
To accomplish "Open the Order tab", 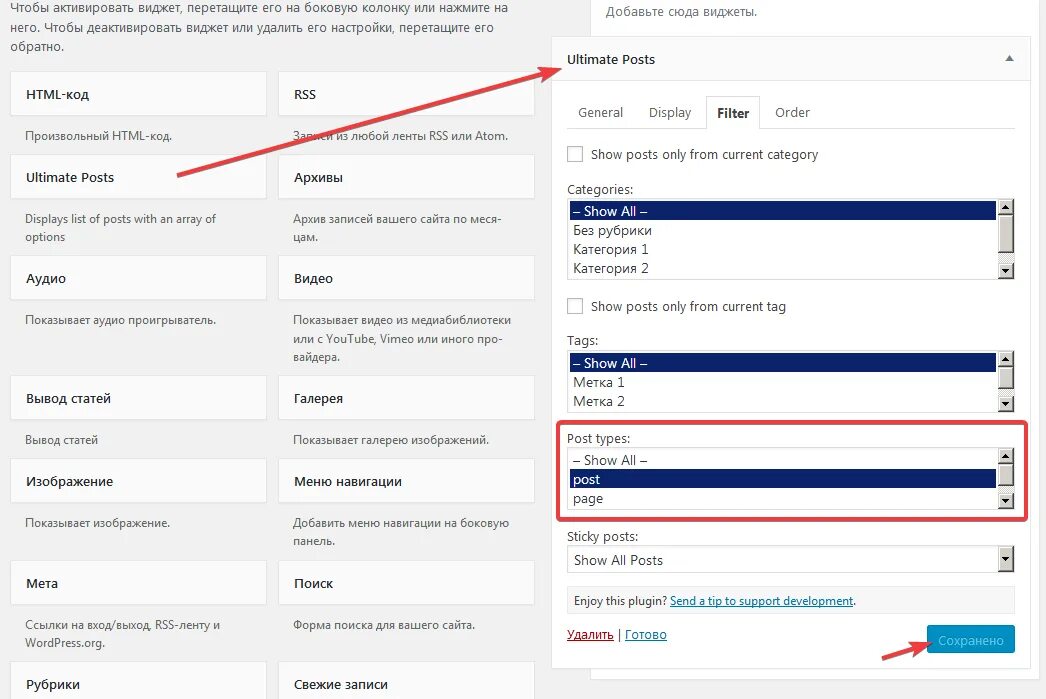I will 792,113.
